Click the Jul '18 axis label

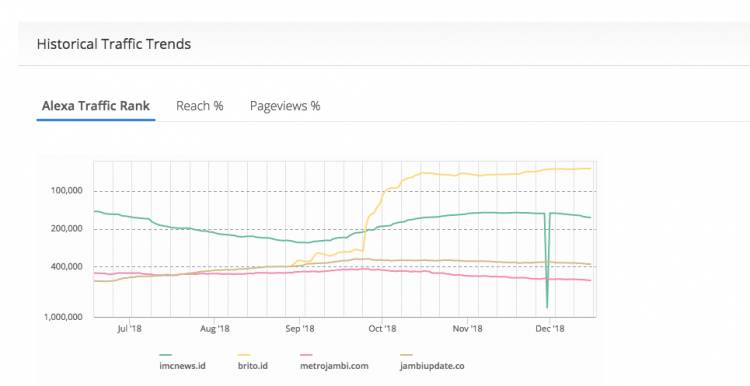pyautogui.click(x=129, y=329)
